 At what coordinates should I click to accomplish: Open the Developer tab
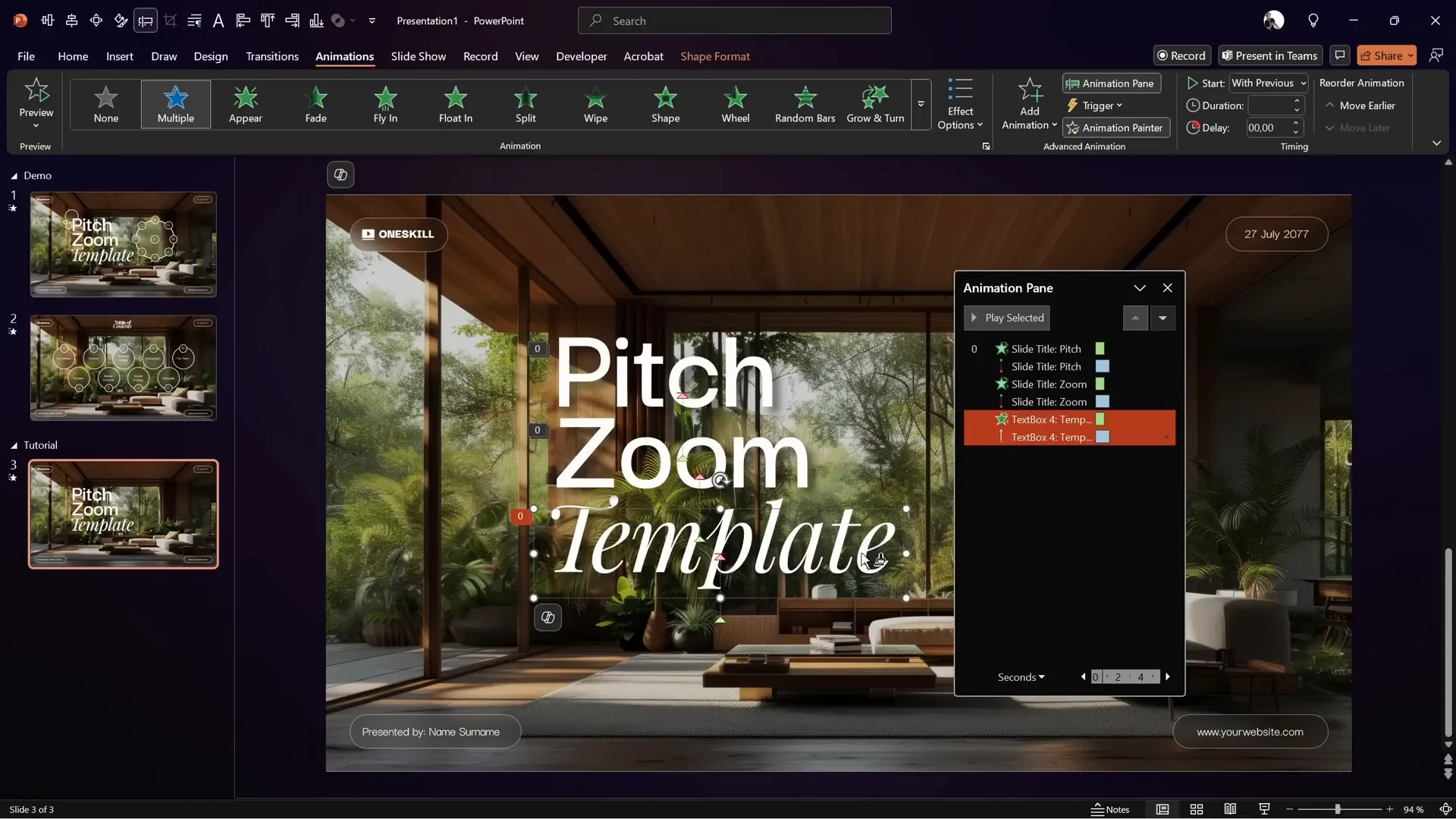(x=581, y=56)
